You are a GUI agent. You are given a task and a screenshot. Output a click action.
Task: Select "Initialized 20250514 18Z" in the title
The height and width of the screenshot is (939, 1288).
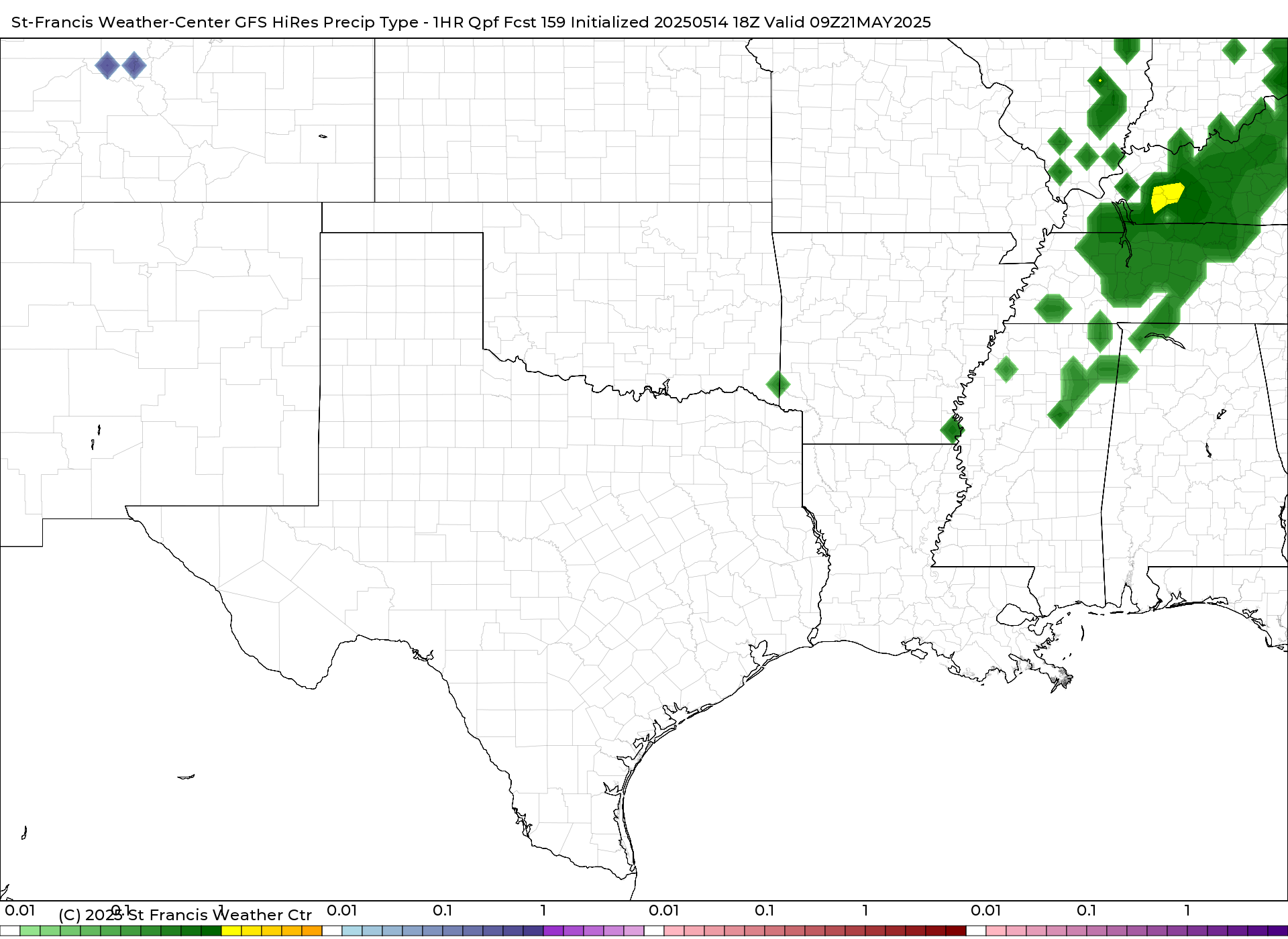(x=665, y=22)
